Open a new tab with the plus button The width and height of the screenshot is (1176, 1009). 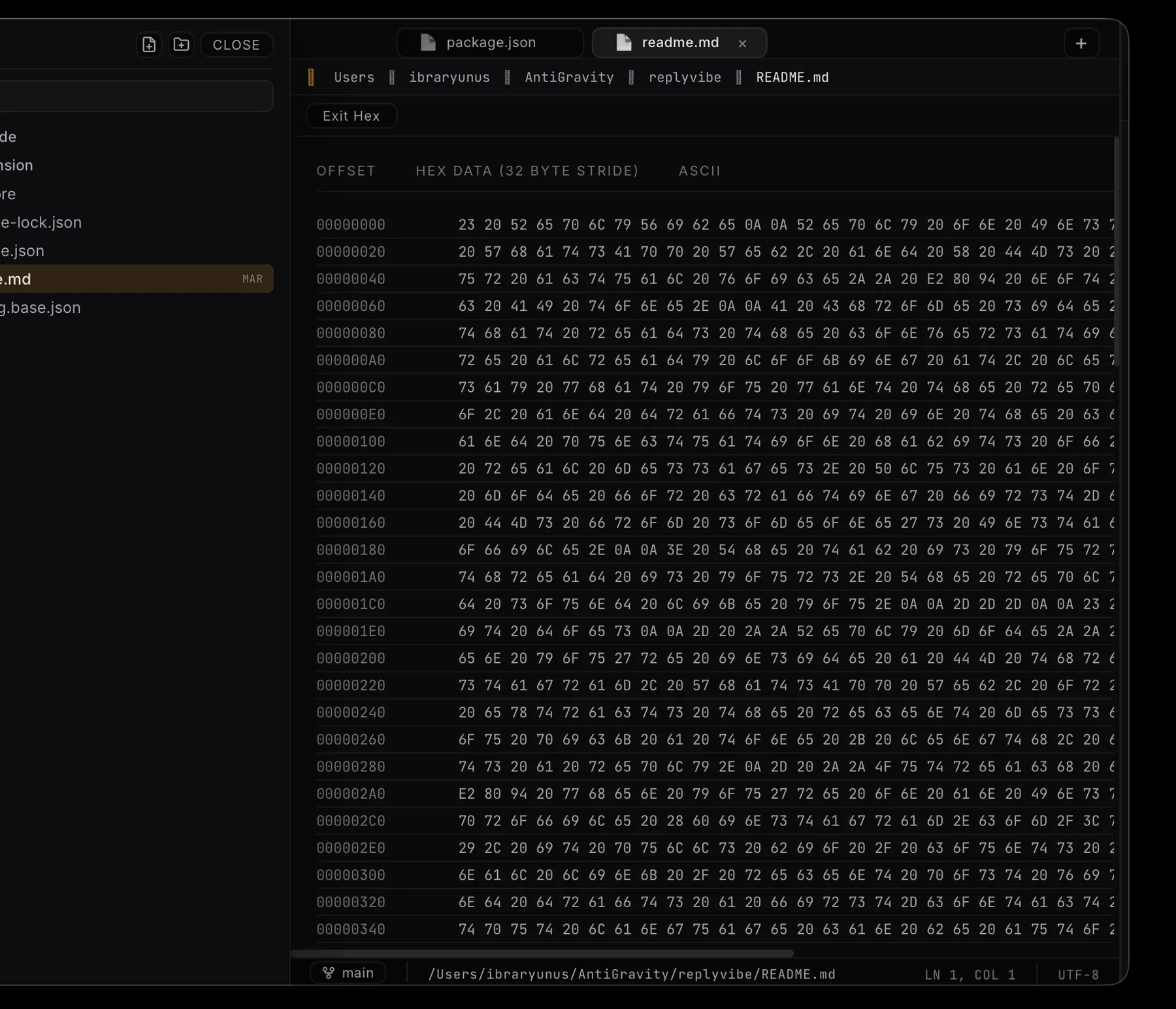click(1081, 44)
